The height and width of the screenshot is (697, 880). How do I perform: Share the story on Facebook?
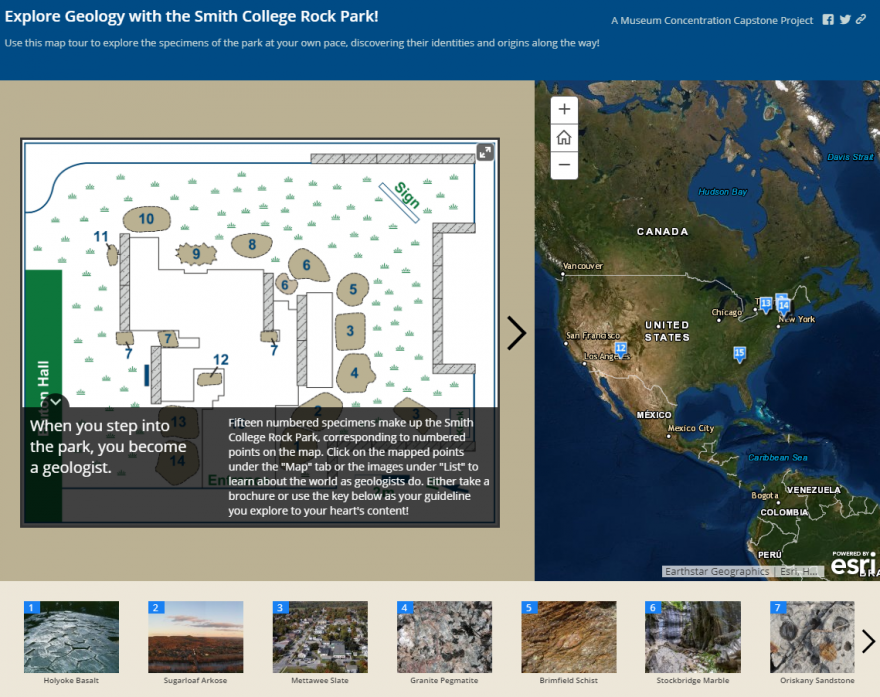(x=828, y=20)
